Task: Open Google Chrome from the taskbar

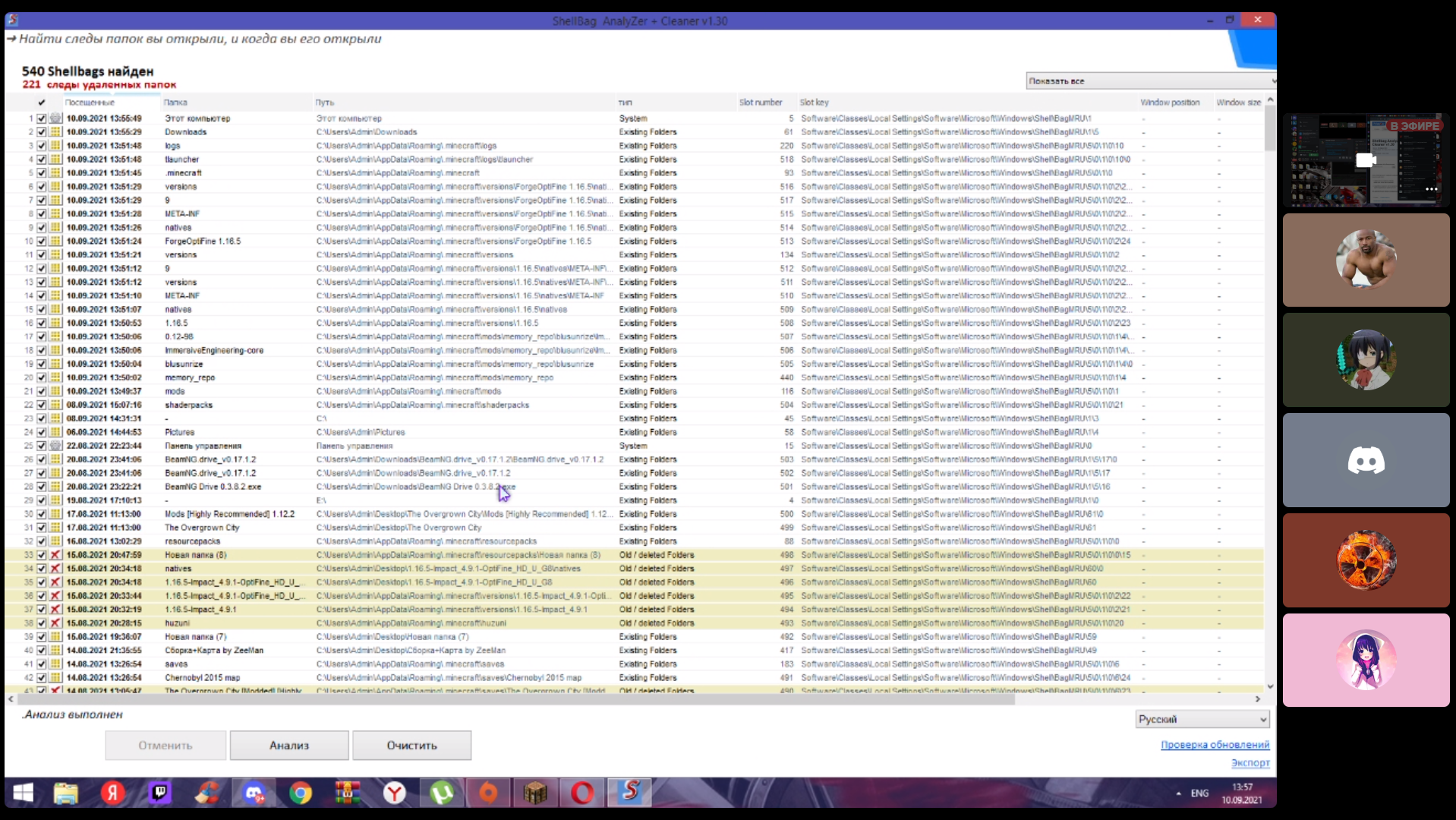Action: point(301,793)
